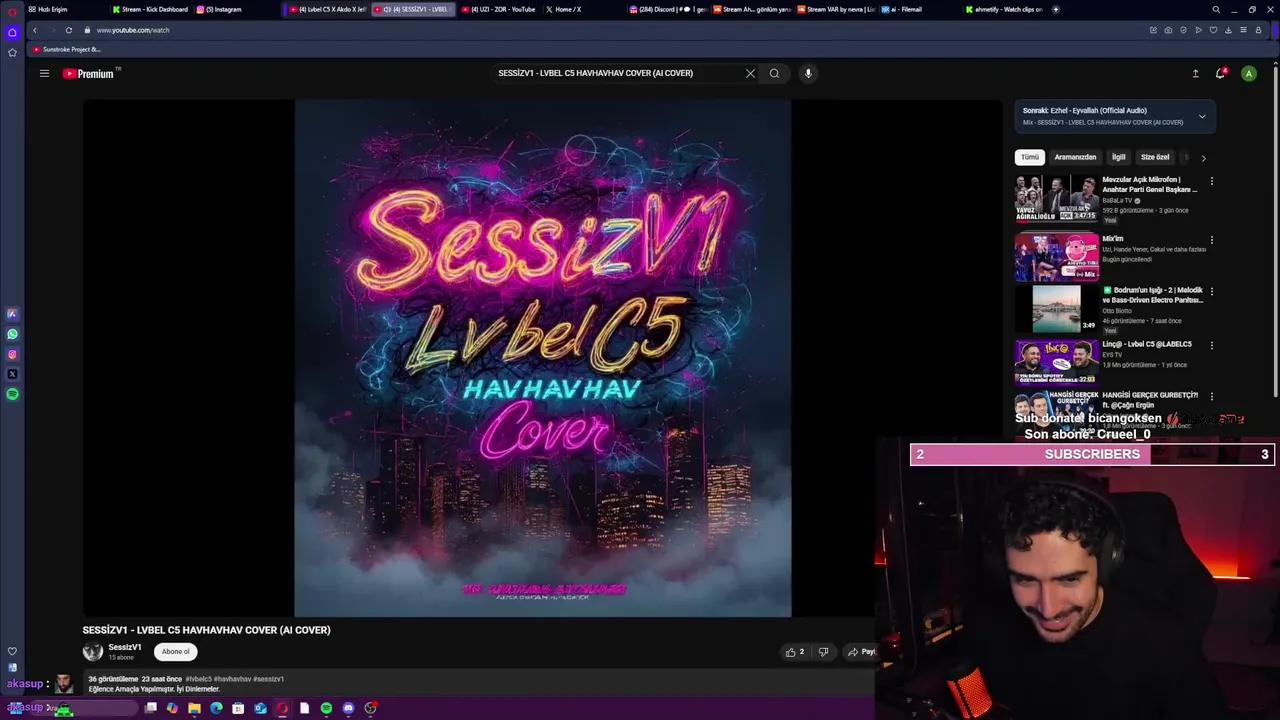
Task: Open Bodrum'un Işığı video title link
Action: [x=1152, y=295]
